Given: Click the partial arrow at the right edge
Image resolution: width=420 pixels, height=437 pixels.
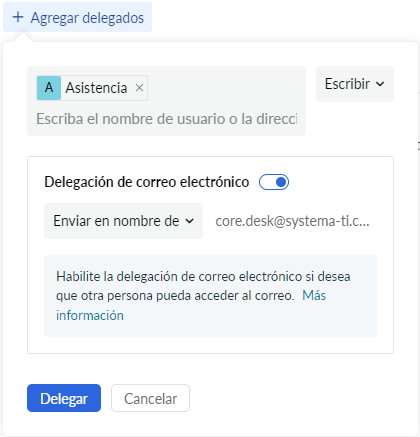Looking at the screenshot, I should [x=418, y=146].
